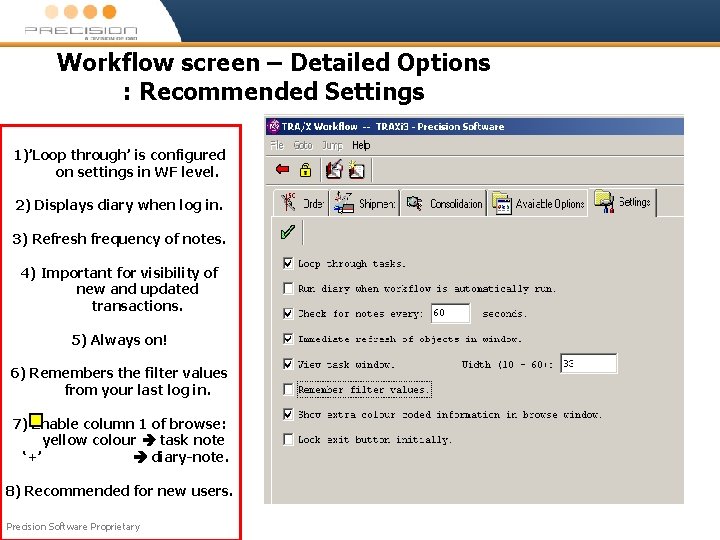
Task: Toggle Loop through tasks checkbox
Action: click(288, 263)
